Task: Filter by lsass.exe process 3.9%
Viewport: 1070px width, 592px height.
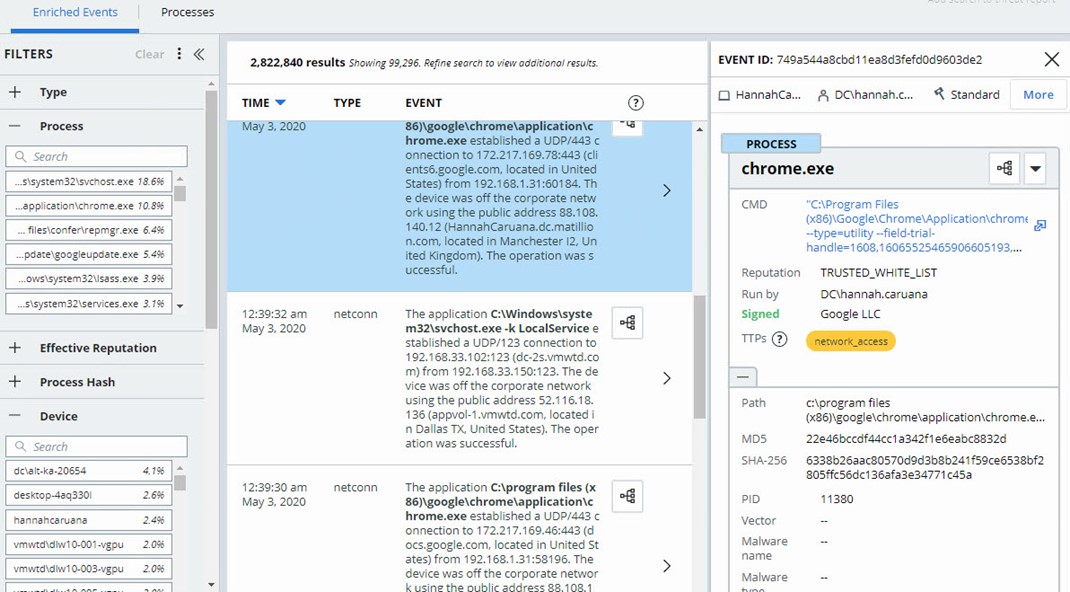Action: (x=89, y=278)
